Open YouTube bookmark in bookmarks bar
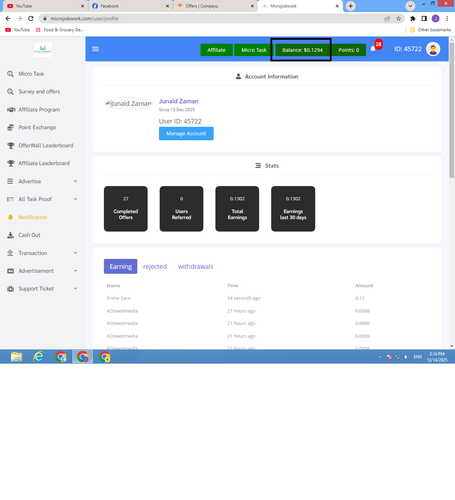Screen dimensions: 455x500 point(17,30)
